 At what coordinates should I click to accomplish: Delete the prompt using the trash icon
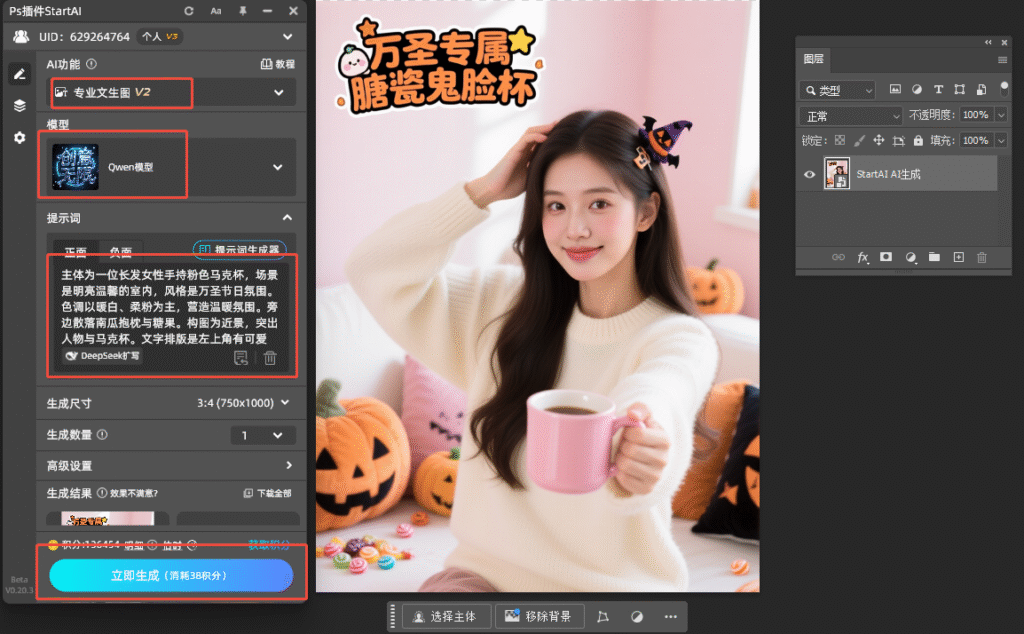tap(270, 357)
